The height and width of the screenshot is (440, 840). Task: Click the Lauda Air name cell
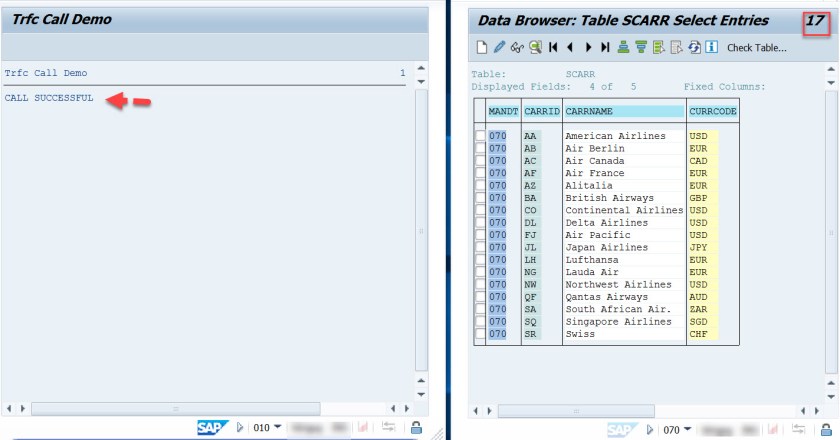624,272
